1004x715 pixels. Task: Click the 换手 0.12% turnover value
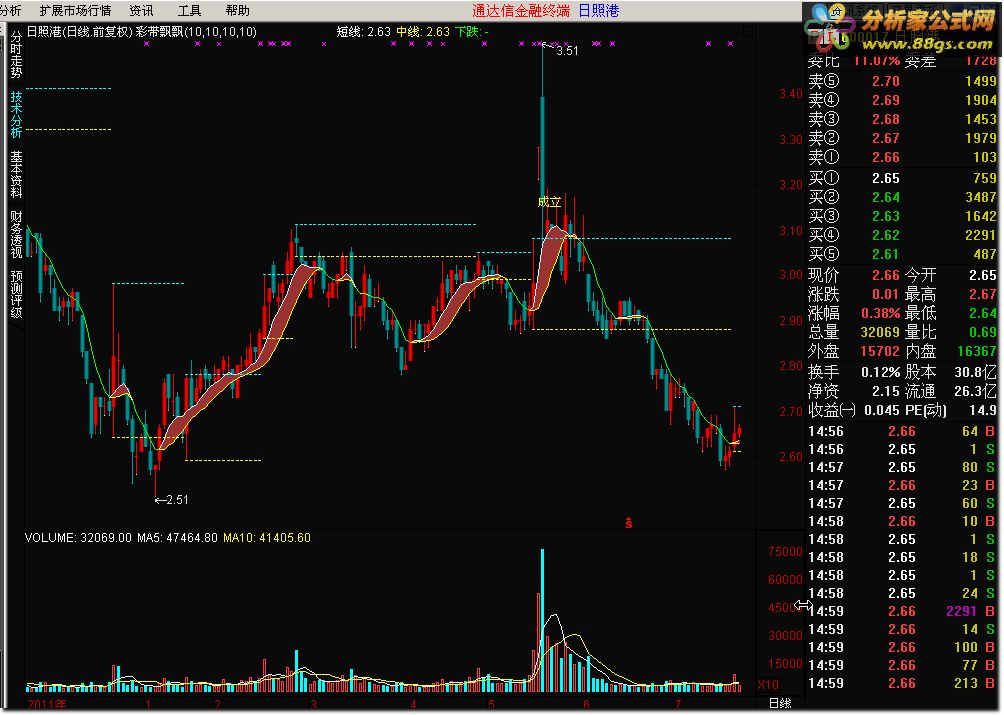pyautogui.click(x=880, y=372)
